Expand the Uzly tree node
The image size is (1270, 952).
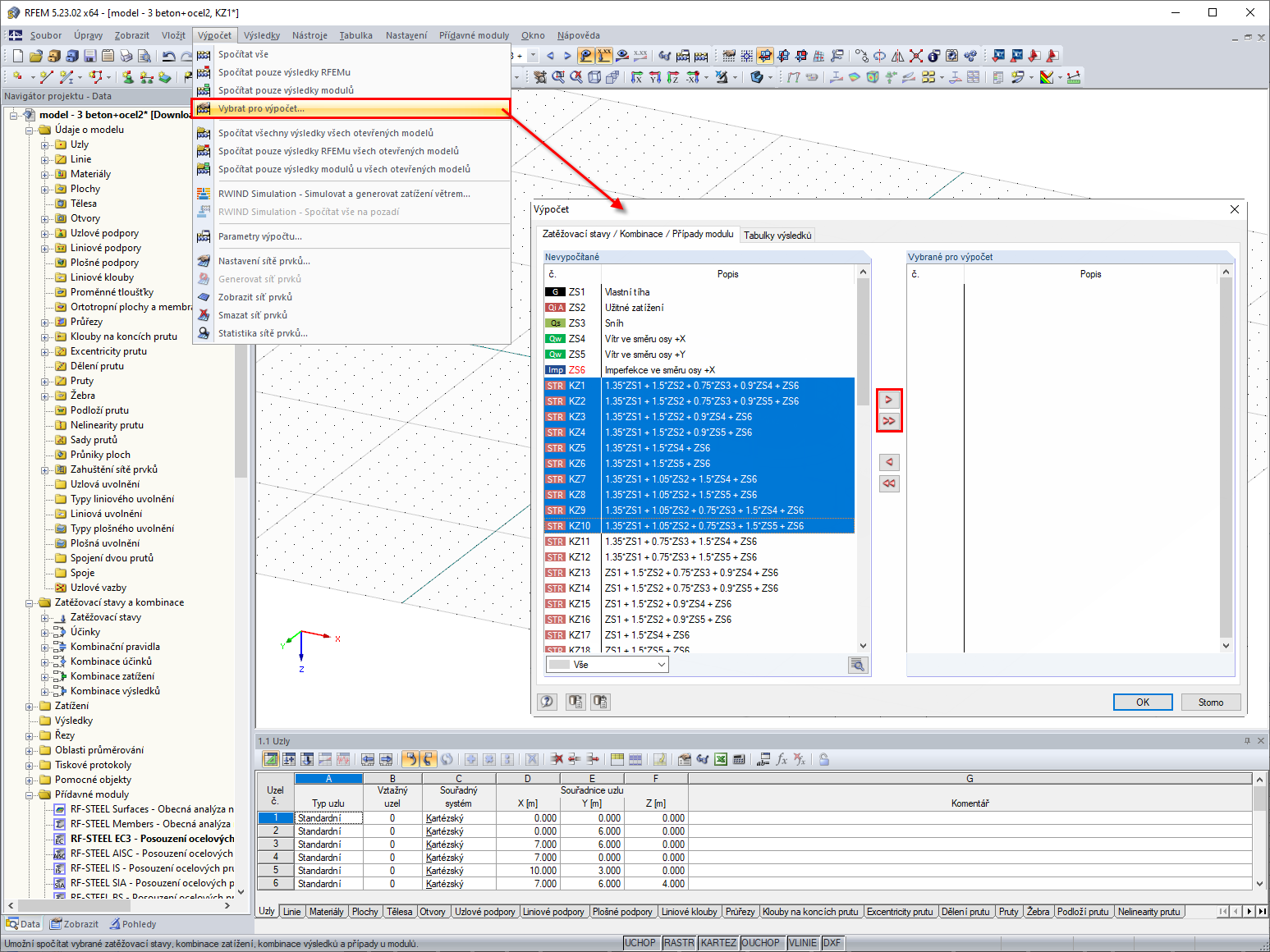click(x=46, y=144)
